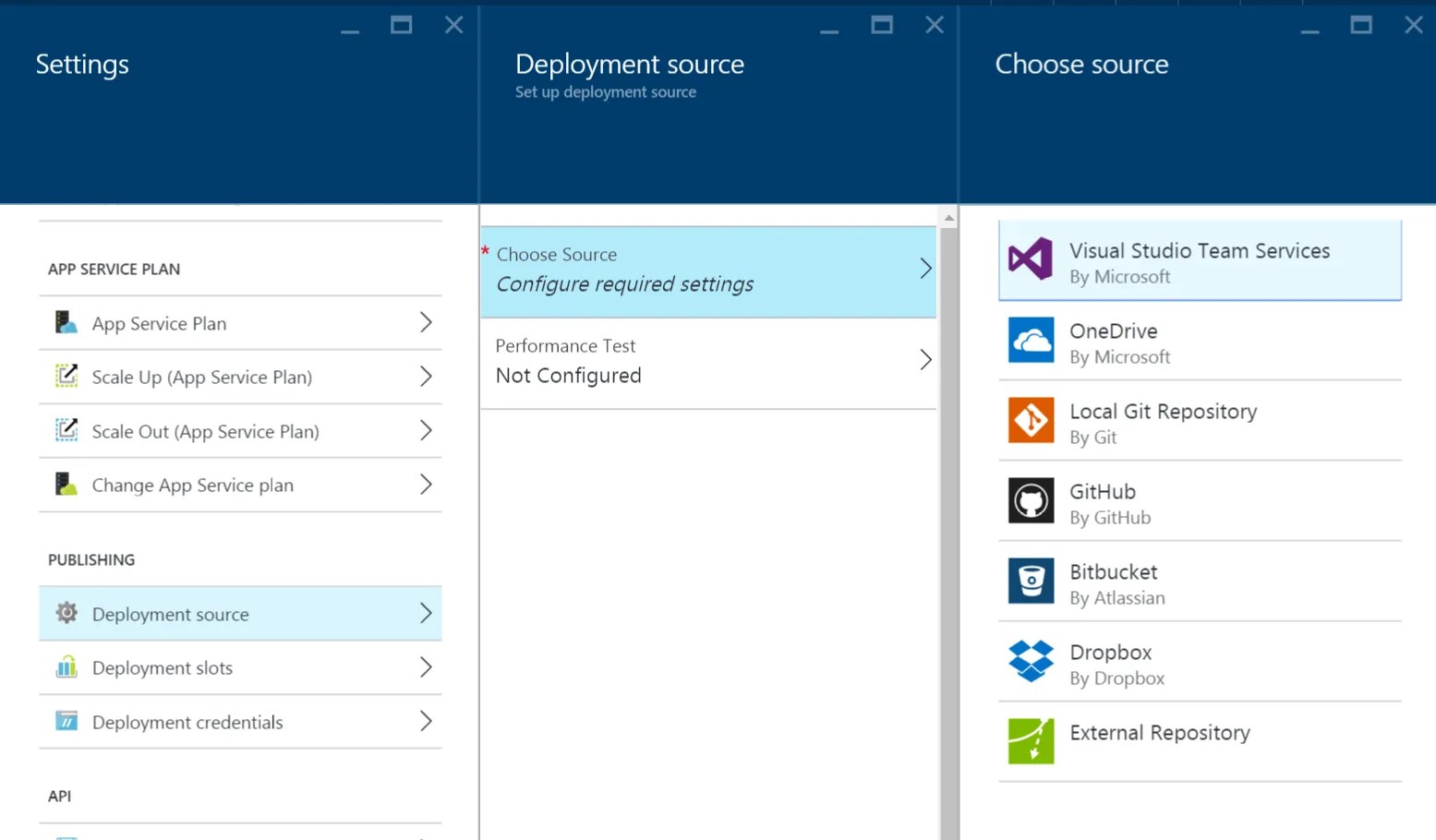
Task: Select the Dropbox logo icon
Action: 1031,661
